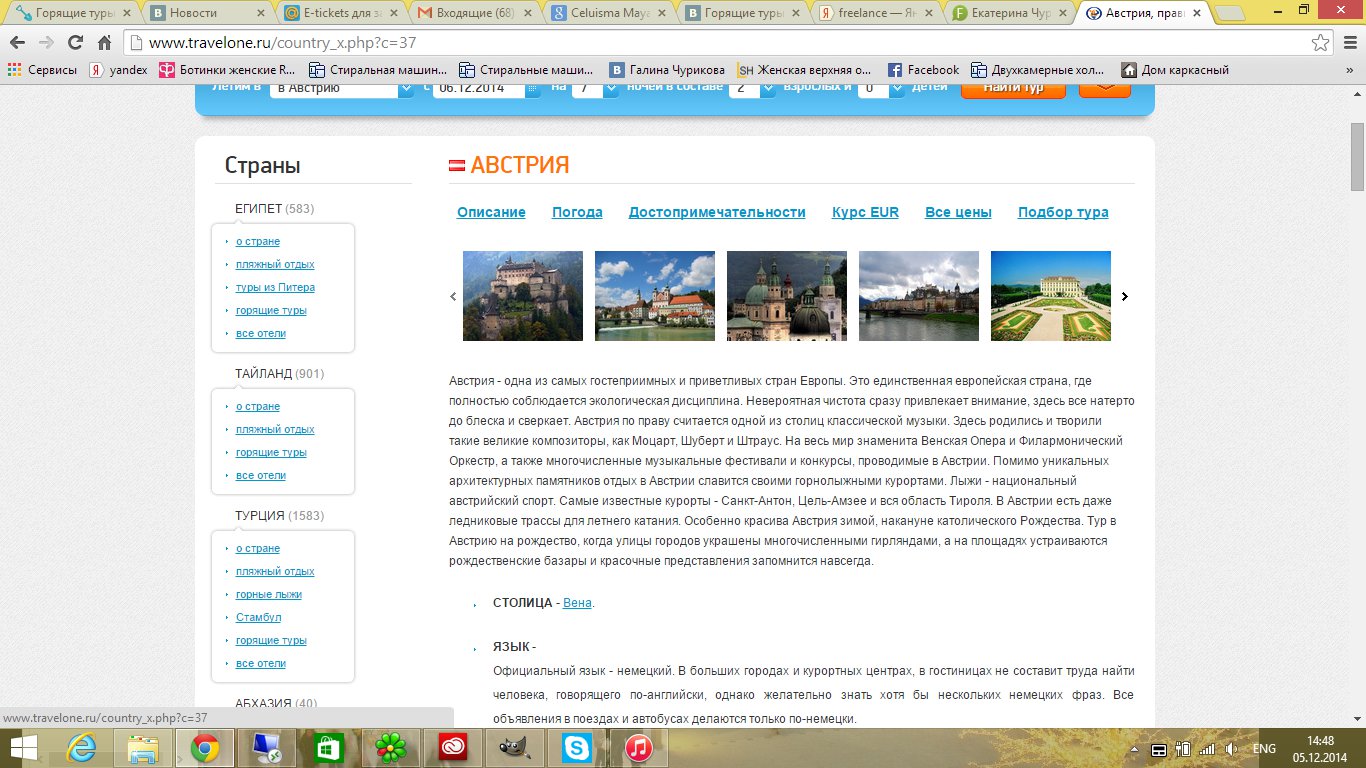Switch to the E-tickets browser tab
1366x768 pixels.
pyautogui.click(x=341, y=13)
